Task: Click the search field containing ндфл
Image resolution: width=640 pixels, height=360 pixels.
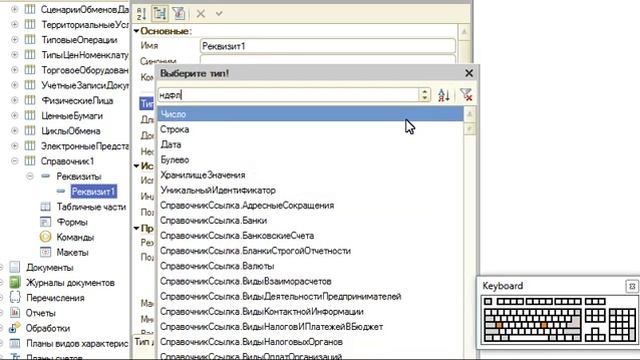Action: click(x=288, y=95)
